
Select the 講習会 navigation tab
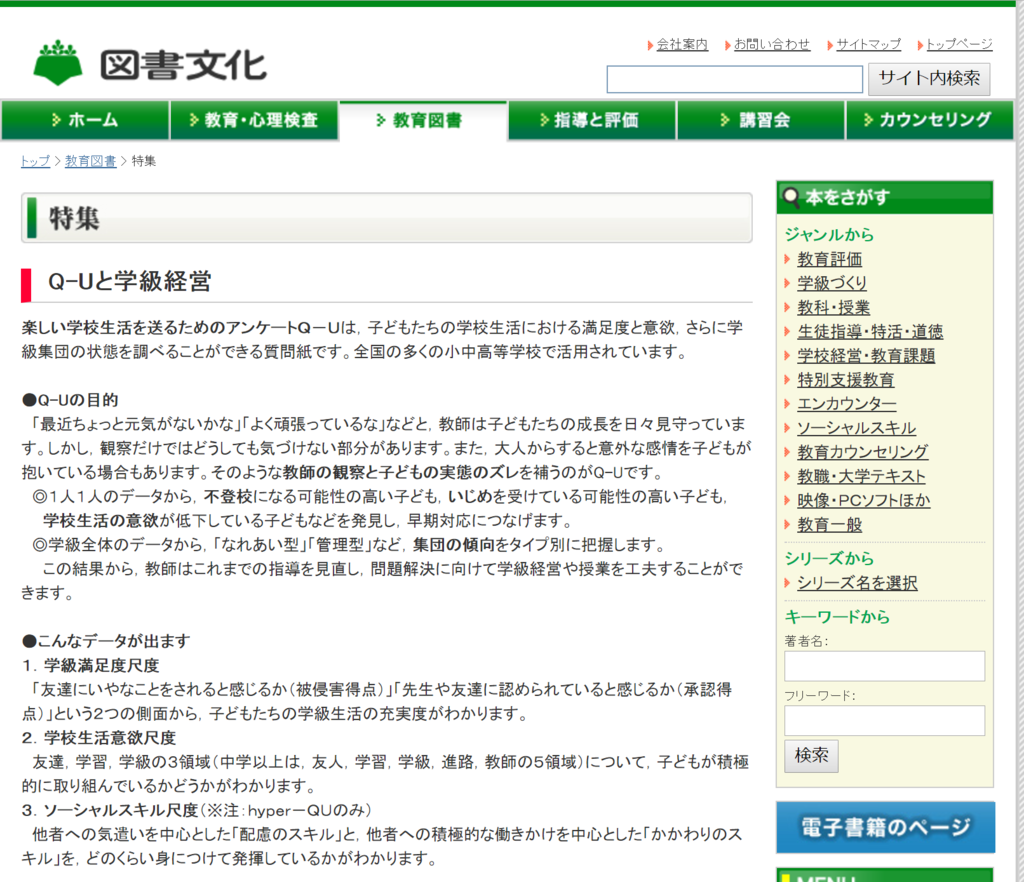point(761,120)
